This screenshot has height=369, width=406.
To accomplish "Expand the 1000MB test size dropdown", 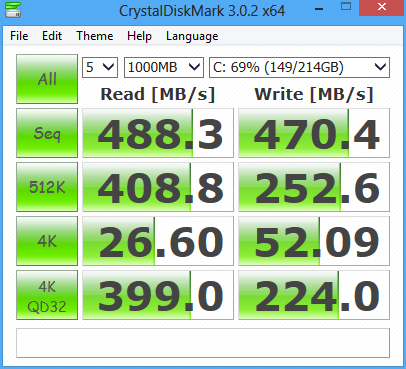I will (x=164, y=67).
